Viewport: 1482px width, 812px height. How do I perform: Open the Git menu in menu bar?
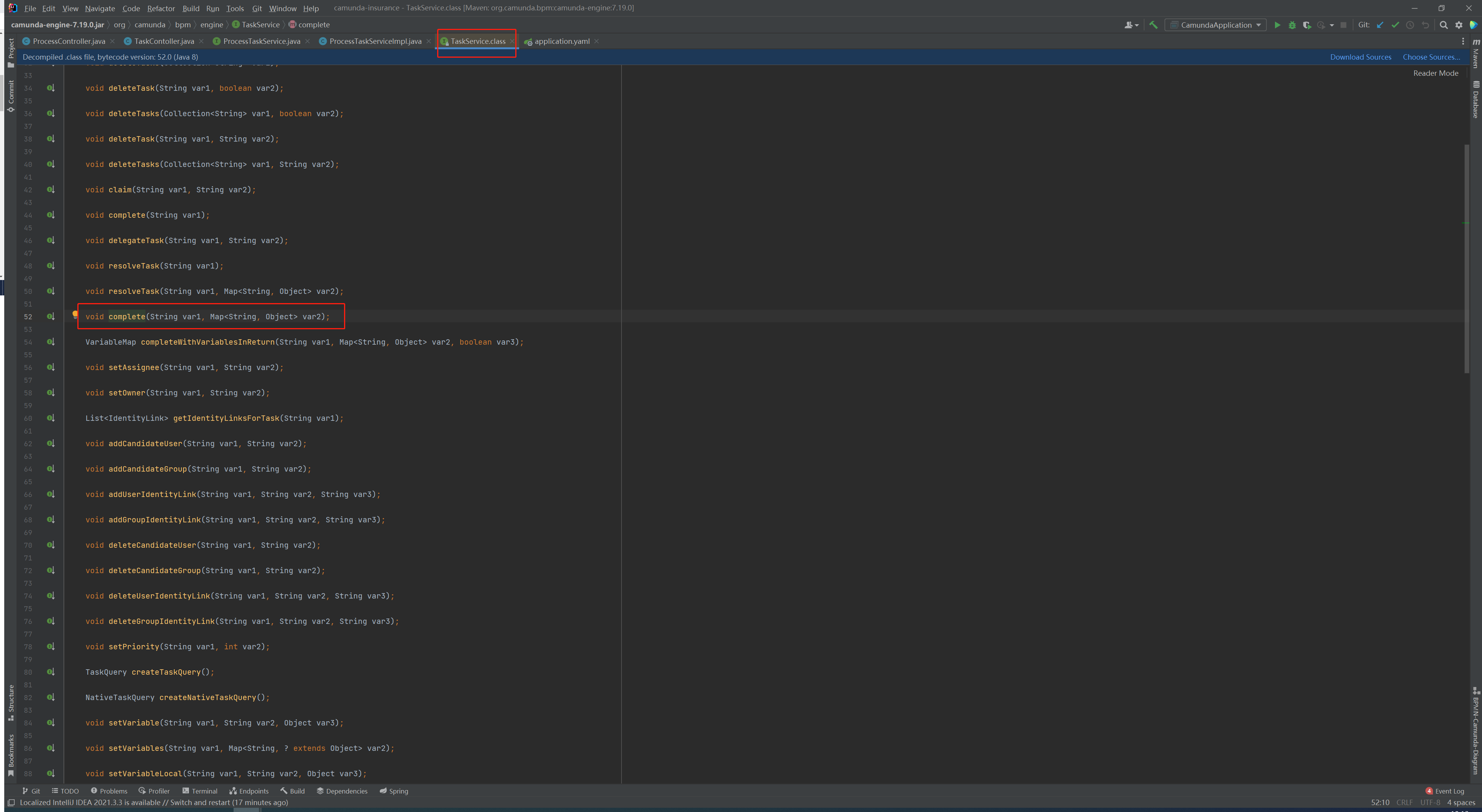257,8
